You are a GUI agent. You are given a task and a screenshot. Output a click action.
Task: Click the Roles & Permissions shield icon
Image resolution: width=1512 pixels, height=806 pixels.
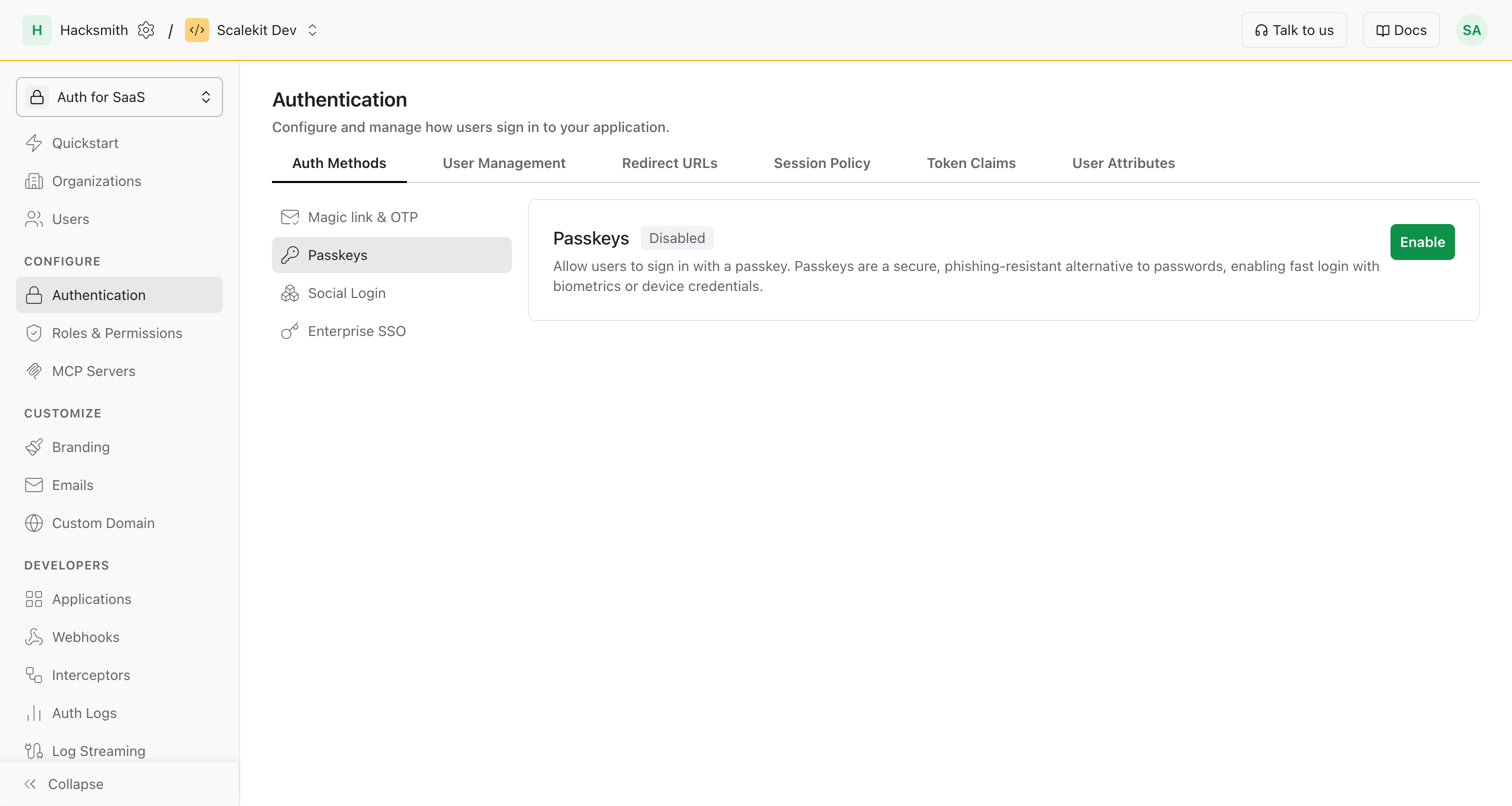(34, 333)
